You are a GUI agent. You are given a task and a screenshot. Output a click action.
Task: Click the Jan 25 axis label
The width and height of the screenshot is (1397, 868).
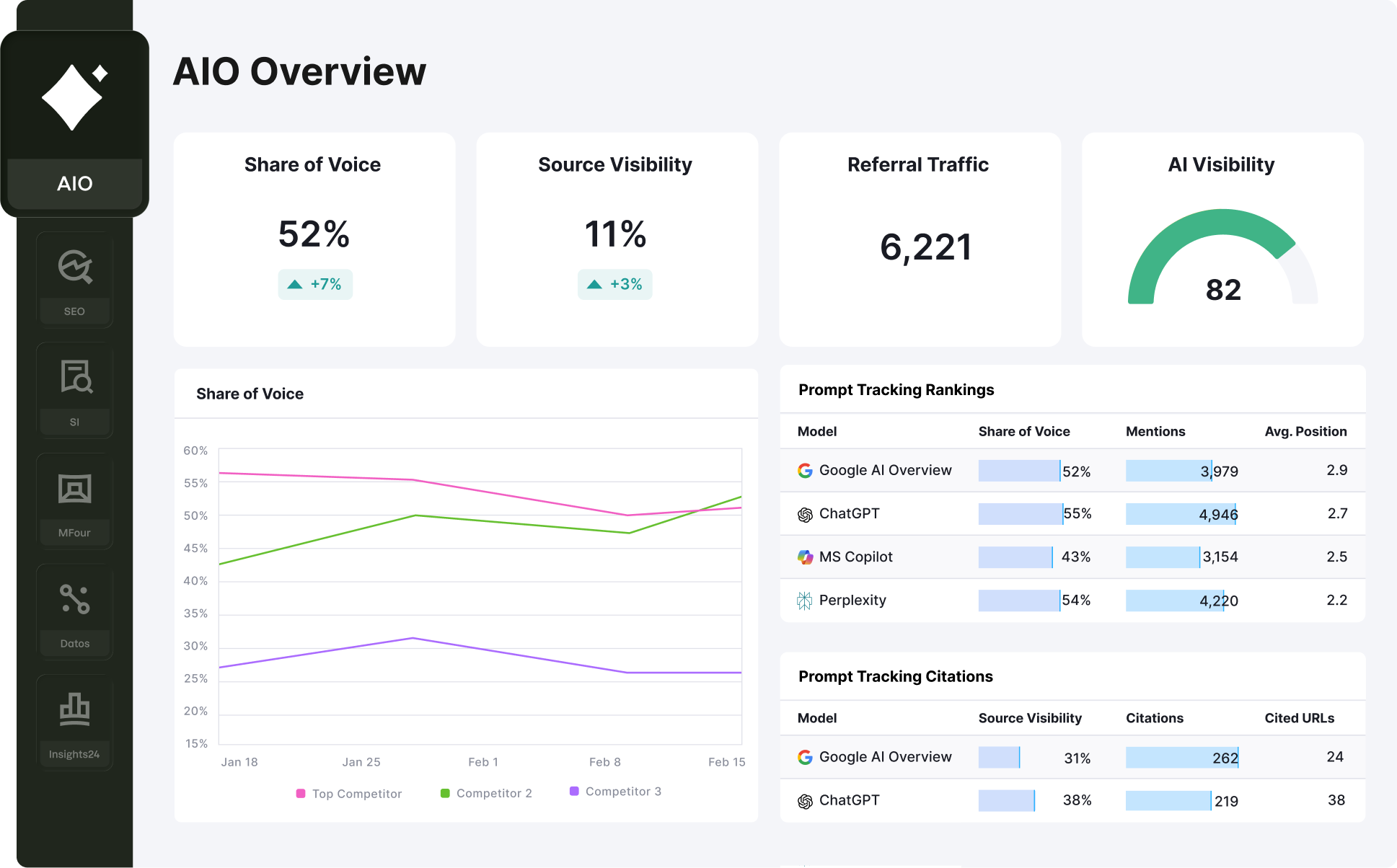point(361,762)
